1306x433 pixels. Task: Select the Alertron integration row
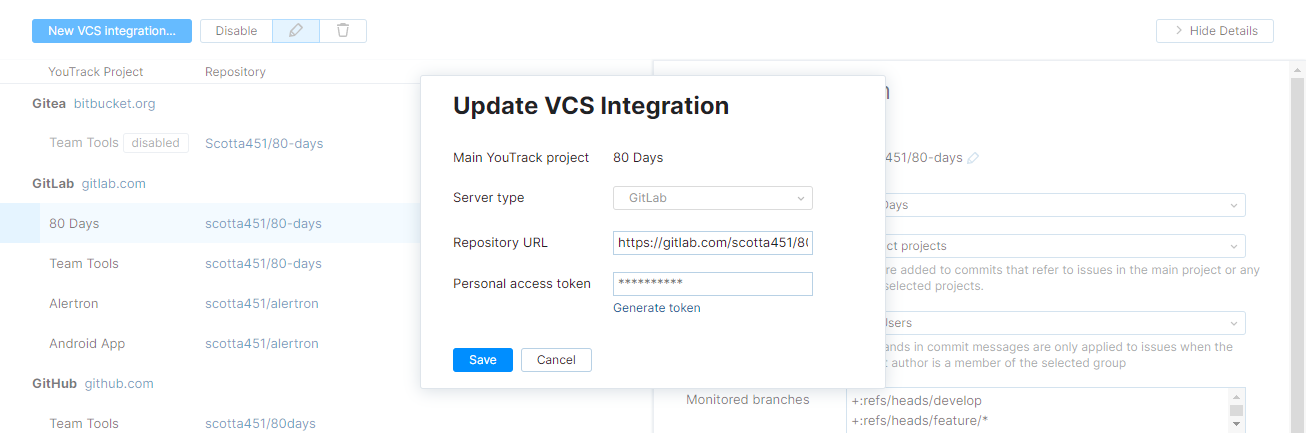(74, 303)
